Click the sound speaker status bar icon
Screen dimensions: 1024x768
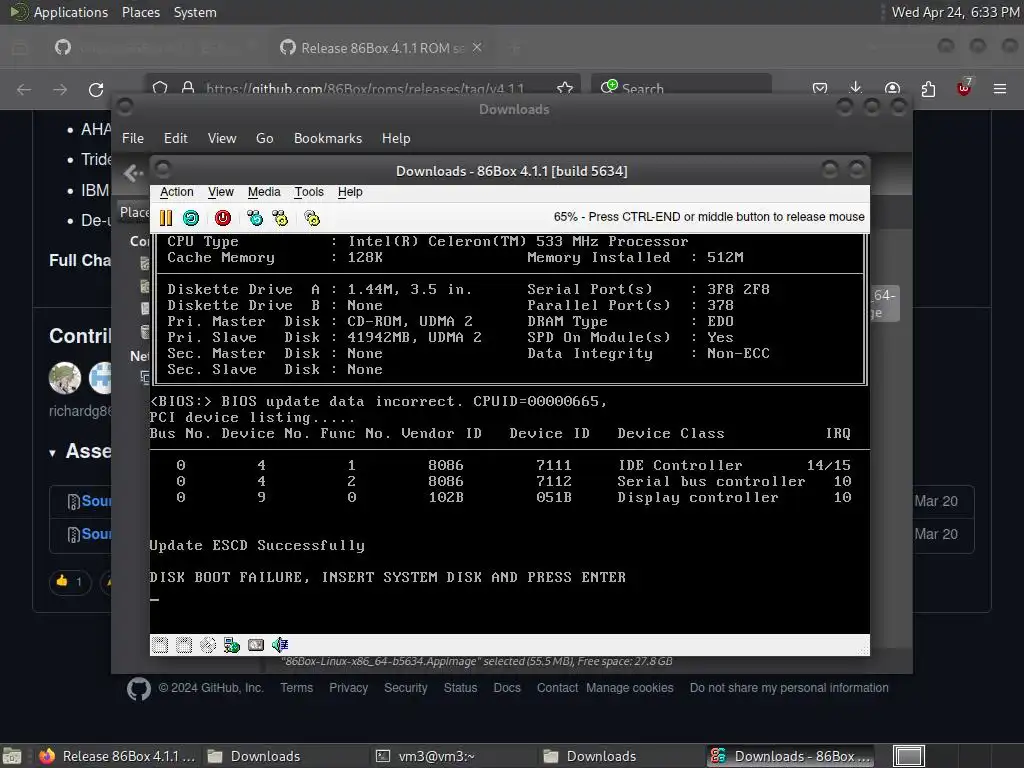[280, 645]
